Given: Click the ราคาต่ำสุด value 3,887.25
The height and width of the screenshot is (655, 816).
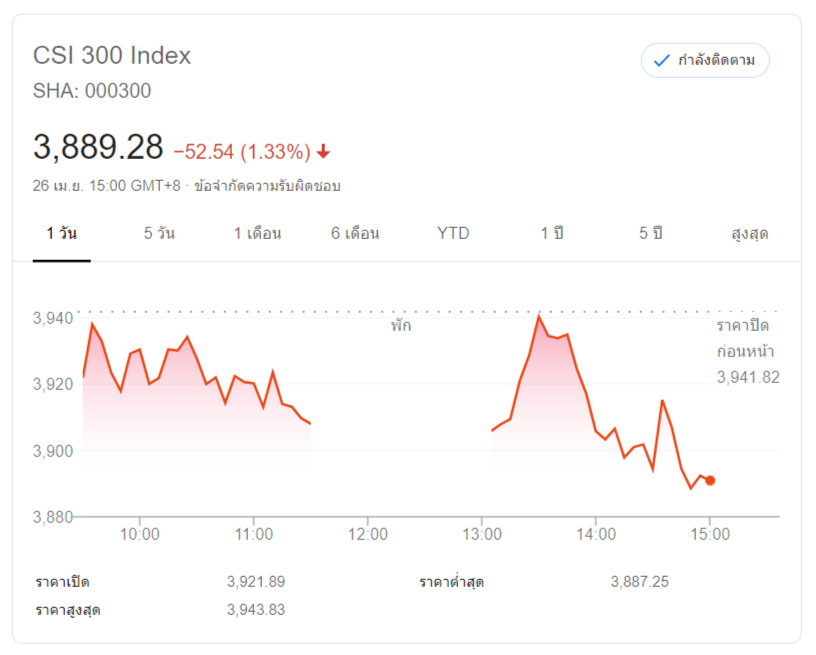Looking at the screenshot, I should [x=641, y=582].
